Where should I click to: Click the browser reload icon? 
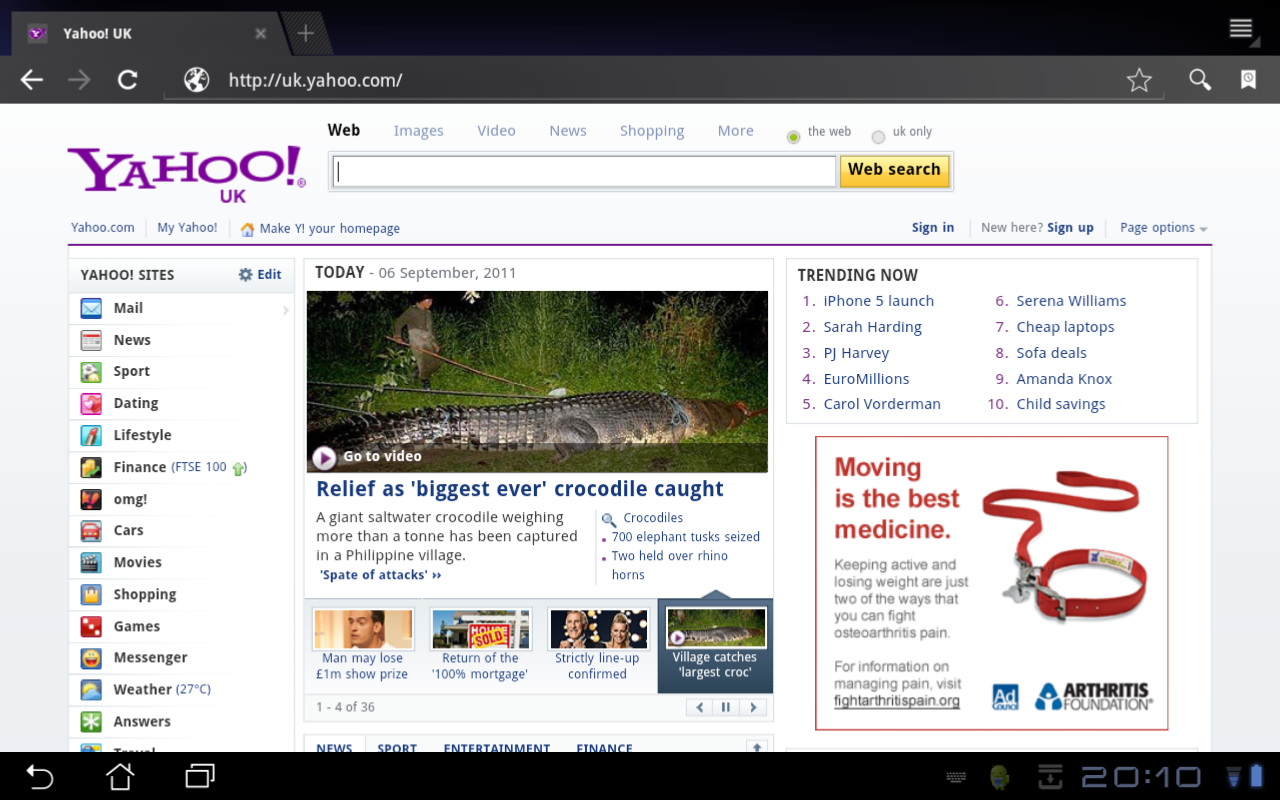click(127, 80)
